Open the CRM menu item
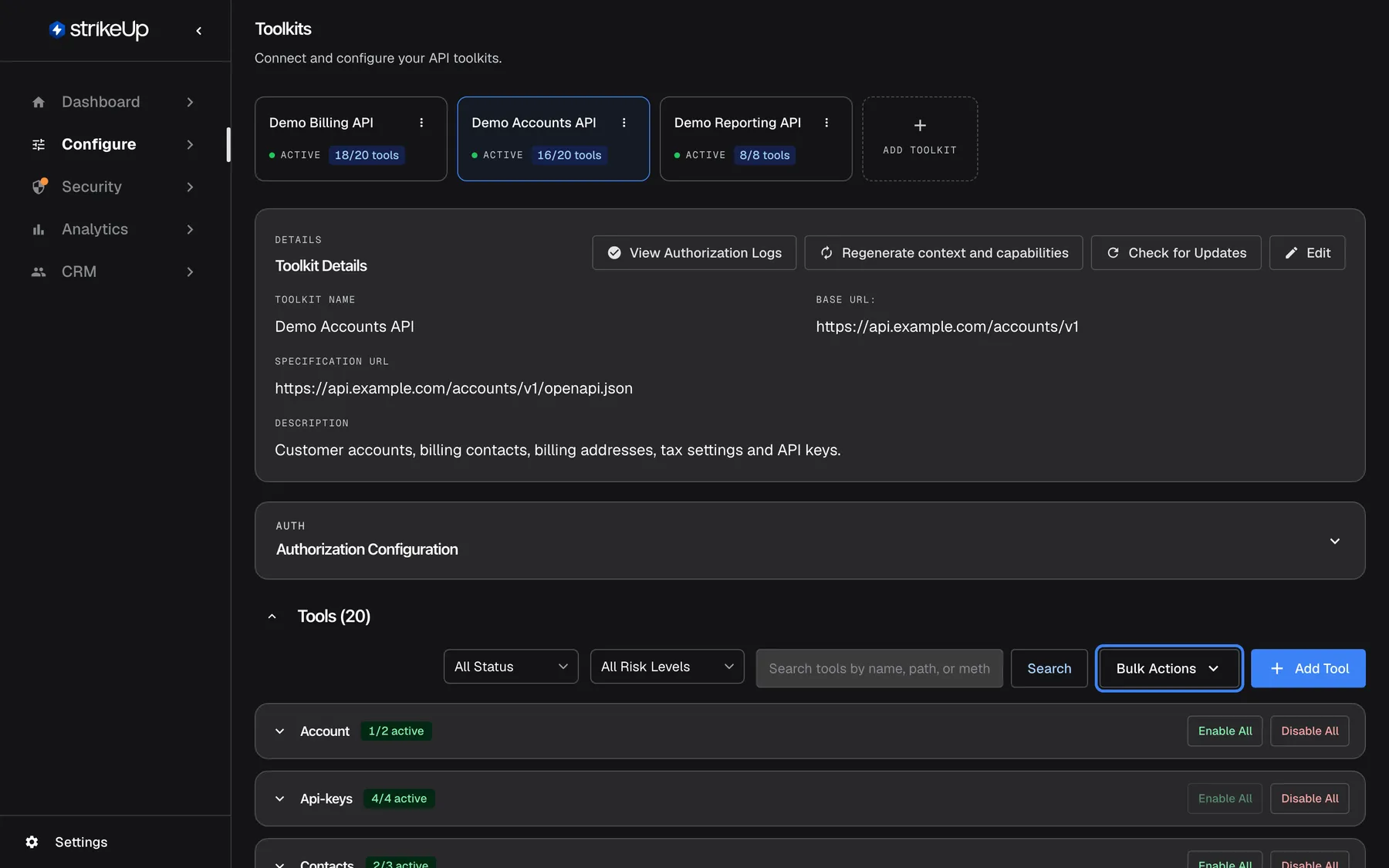The height and width of the screenshot is (868, 1389). (x=113, y=272)
